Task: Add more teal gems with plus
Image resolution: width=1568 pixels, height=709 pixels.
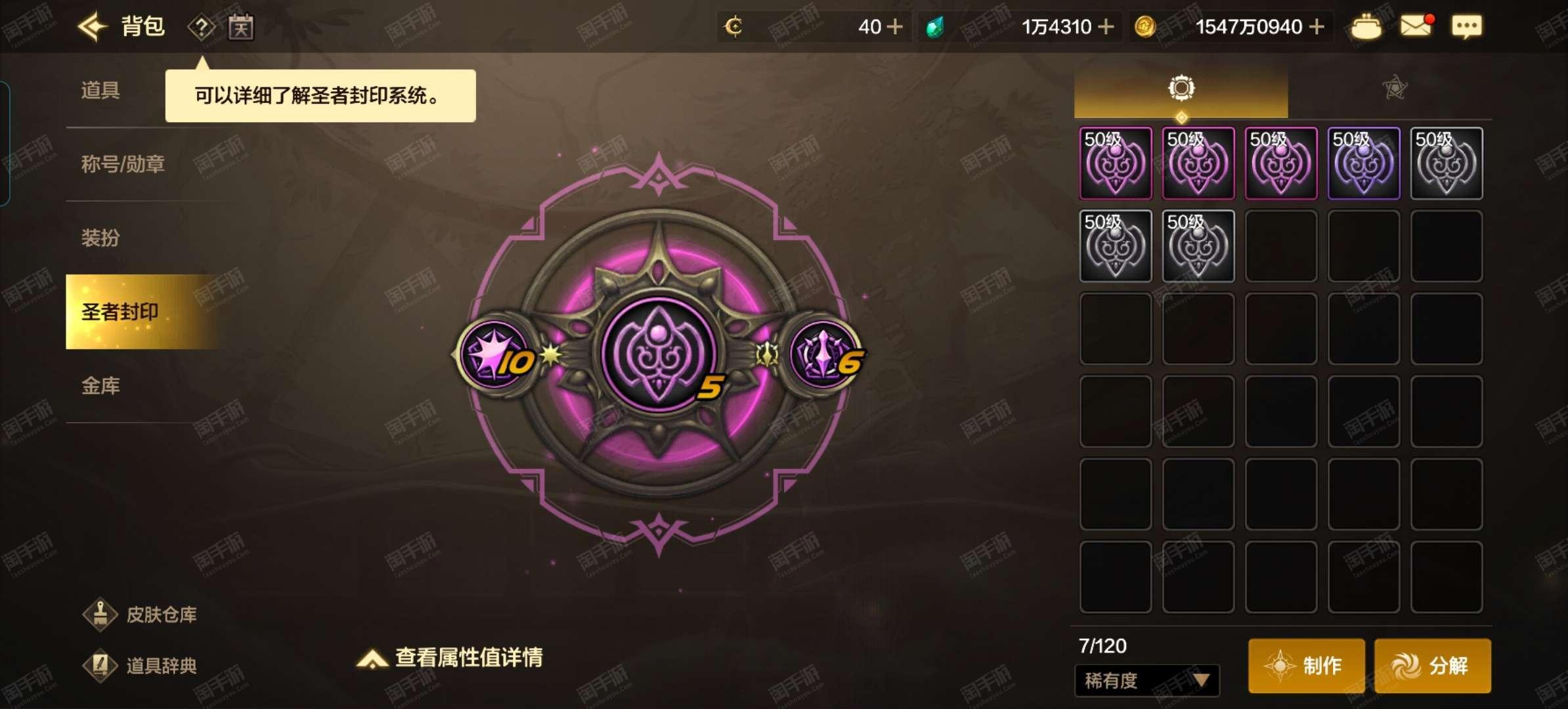Action: coord(1106,27)
